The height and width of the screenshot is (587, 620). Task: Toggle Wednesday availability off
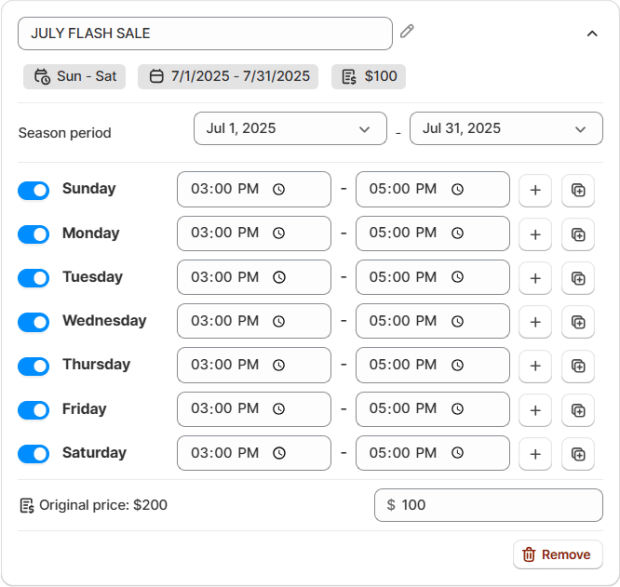pos(34,322)
